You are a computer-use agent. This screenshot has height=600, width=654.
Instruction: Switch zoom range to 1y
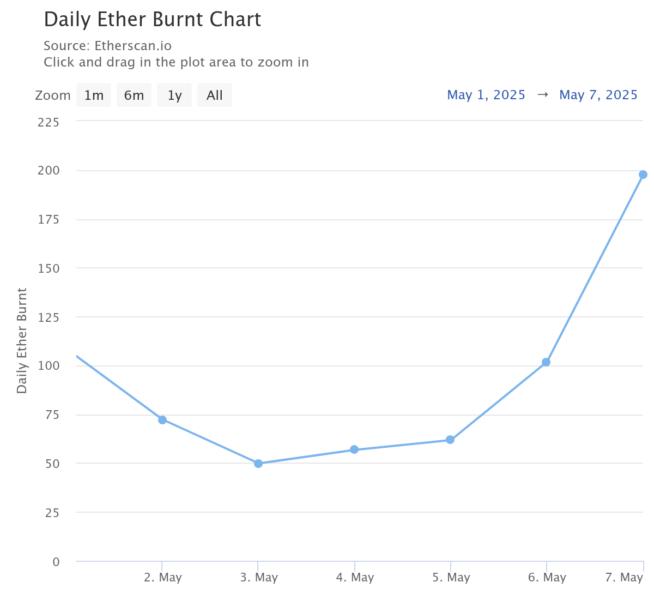pyautogui.click(x=174, y=95)
